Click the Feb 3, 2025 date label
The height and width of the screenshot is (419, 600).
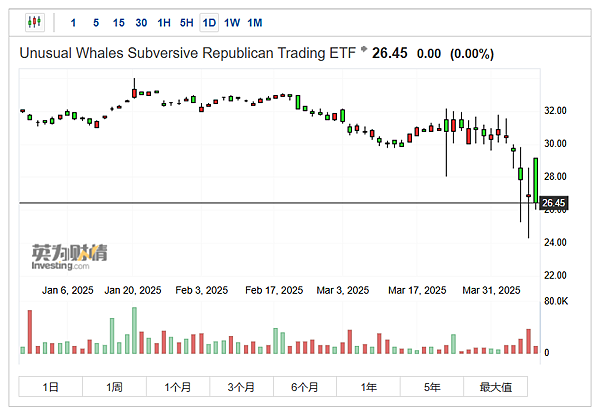click(202, 290)
